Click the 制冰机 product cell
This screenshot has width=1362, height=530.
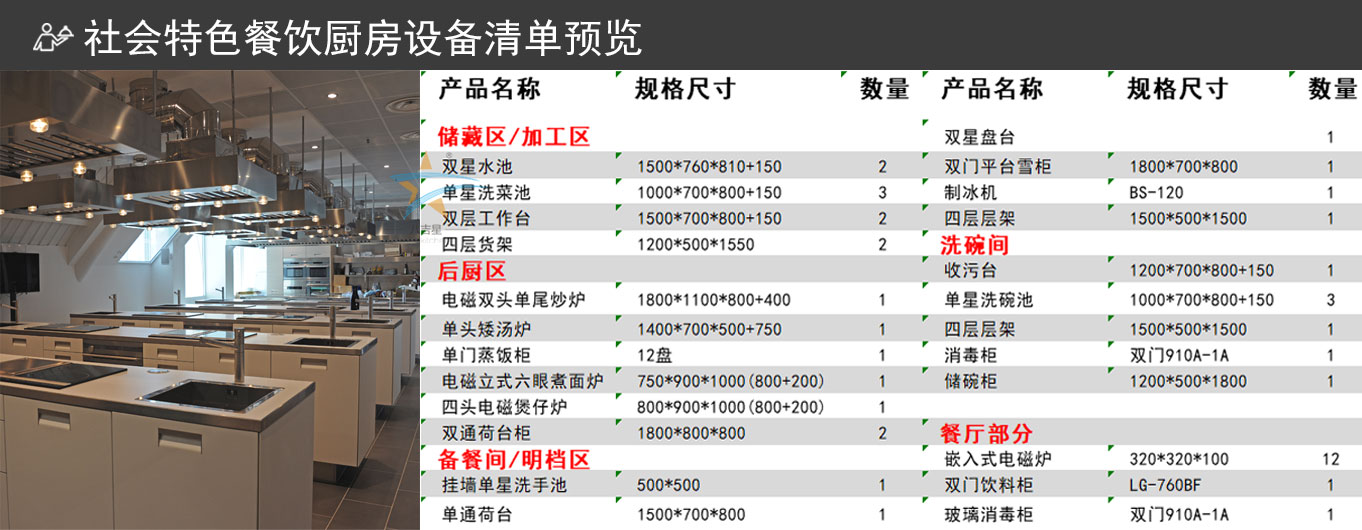coord(970,192)
